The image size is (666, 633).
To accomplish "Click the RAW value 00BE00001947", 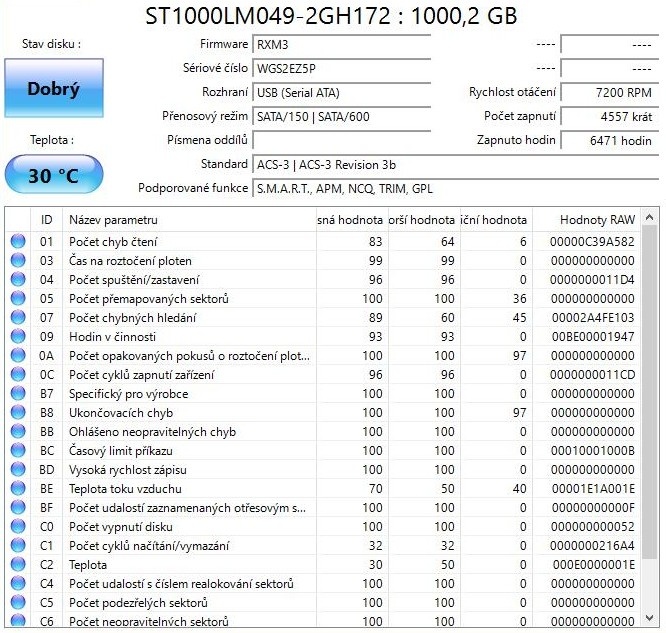I will pos(593,336).
